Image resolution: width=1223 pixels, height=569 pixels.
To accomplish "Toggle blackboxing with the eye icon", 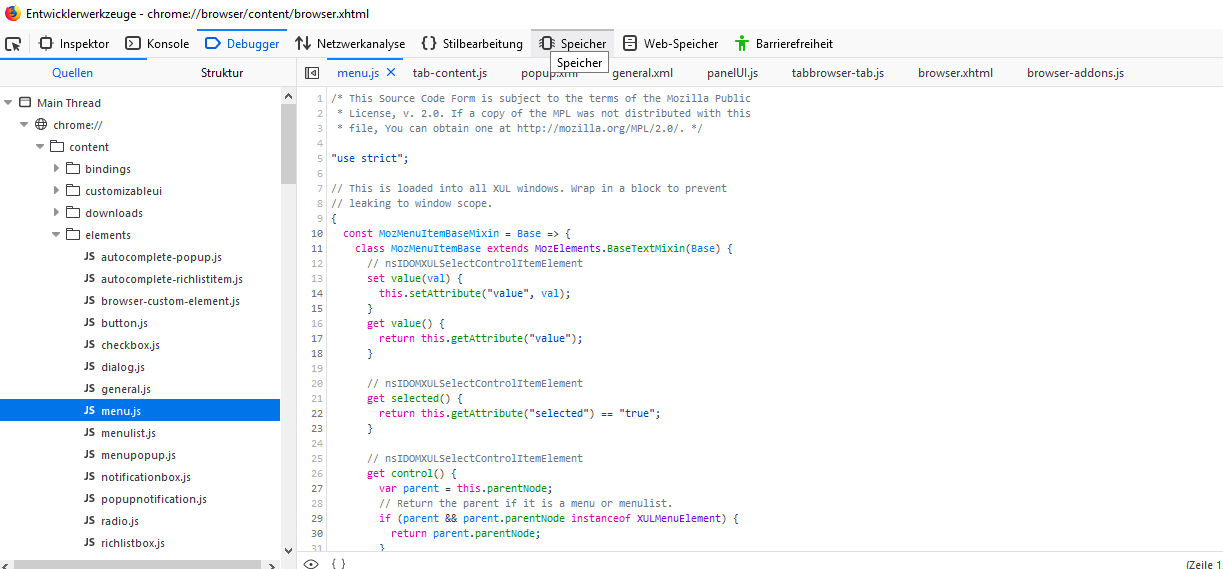I will pos(311,564).
